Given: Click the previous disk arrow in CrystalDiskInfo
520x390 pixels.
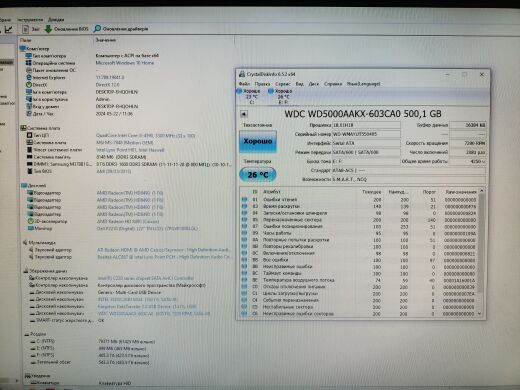Looking at the screenshot, I should pos(244,114).
